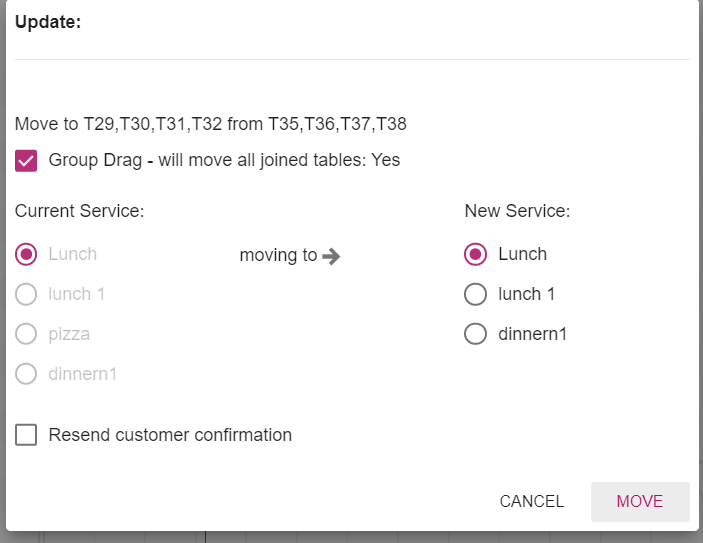Screen dimensions: 703x543
Task: Enable Resend customer confirmation checkbox
Action: 27,435
